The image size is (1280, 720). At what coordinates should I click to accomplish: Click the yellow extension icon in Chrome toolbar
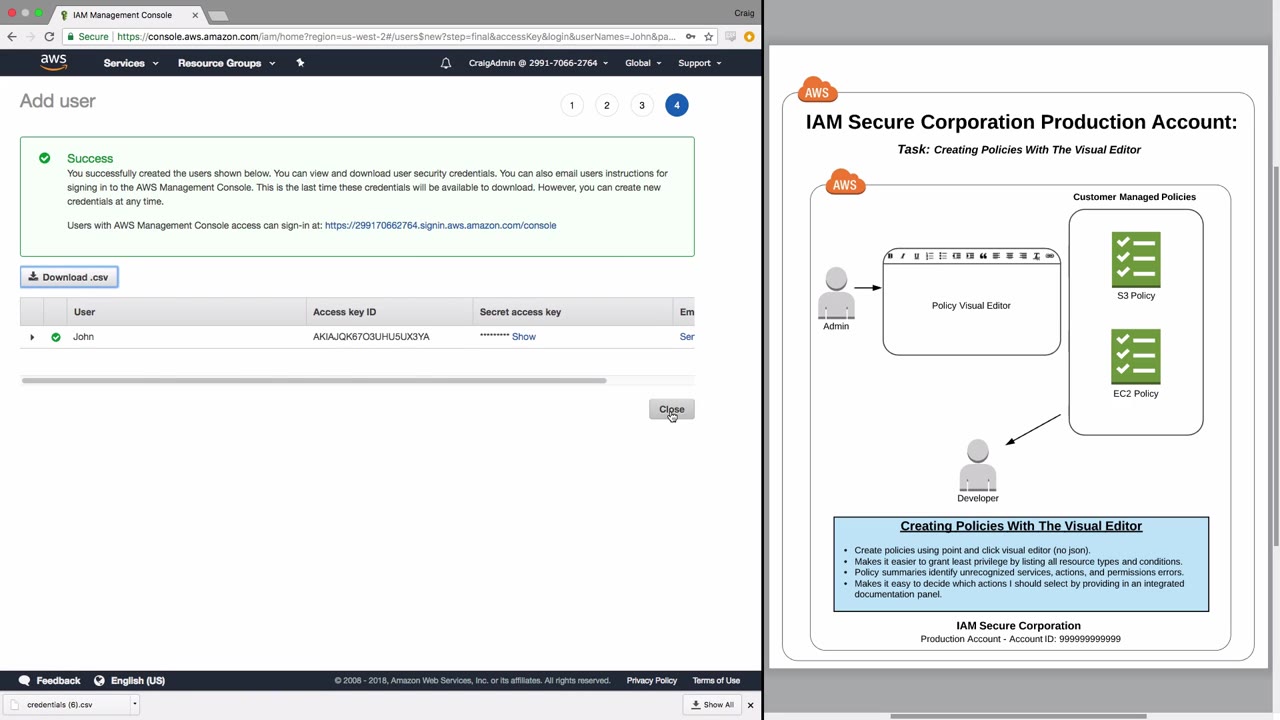[x=749, y=37]
